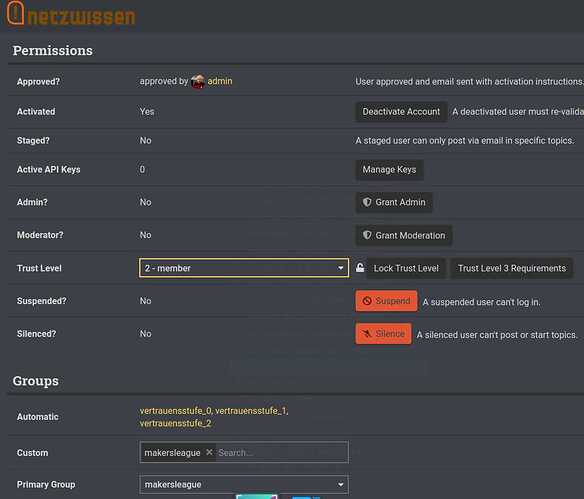Viewport: 584px width, 499px height.
Task: Open the Primary Group dropdown
Action: (244, 484)
